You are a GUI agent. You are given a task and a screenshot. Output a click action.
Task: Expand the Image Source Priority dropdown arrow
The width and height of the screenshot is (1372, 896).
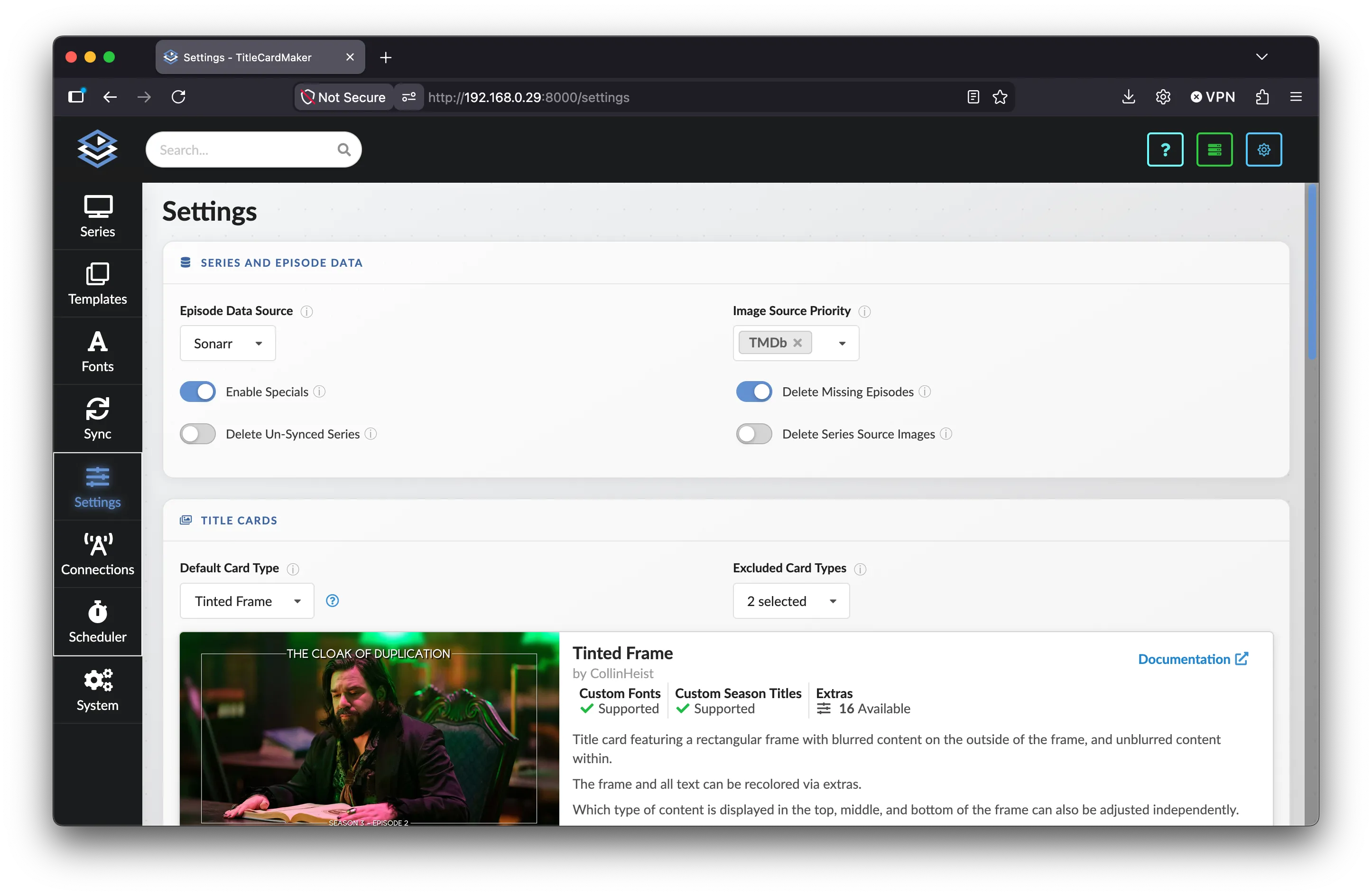[842, 343]
